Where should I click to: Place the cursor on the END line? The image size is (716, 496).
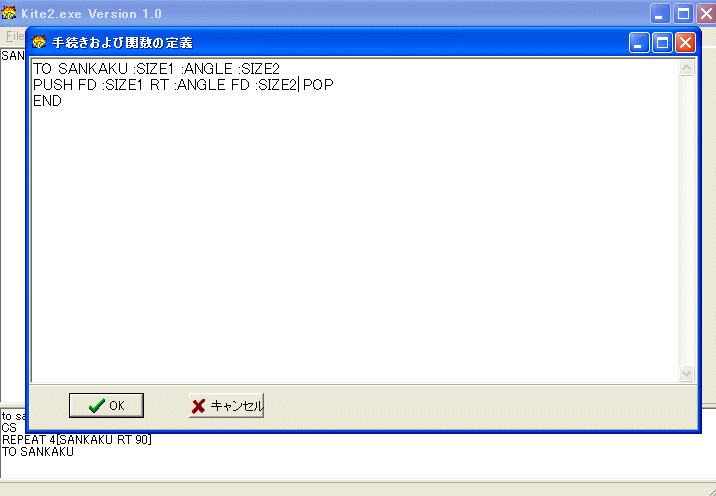tap(47, 101)
